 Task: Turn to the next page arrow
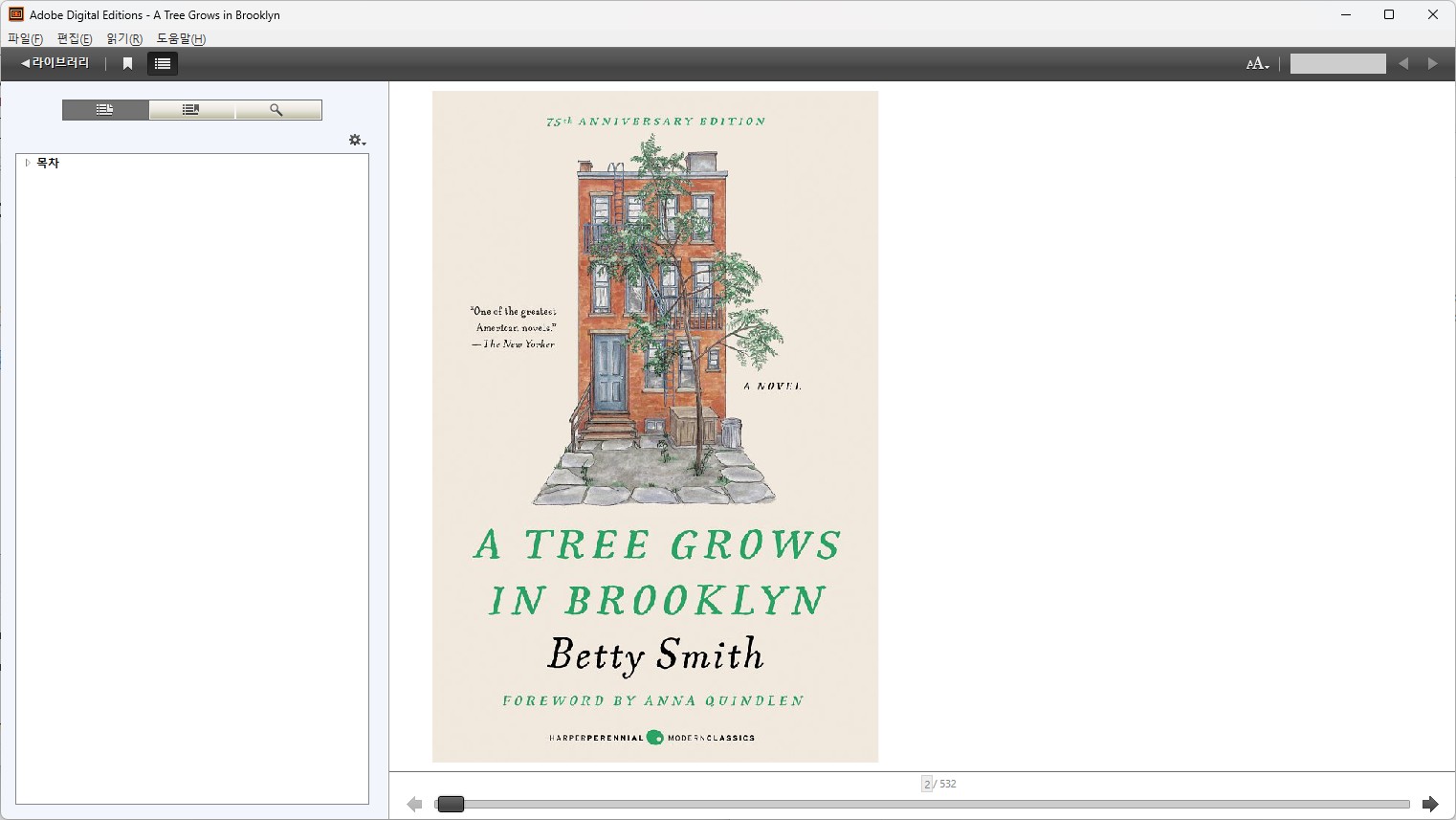click(x=1430, y=804)
